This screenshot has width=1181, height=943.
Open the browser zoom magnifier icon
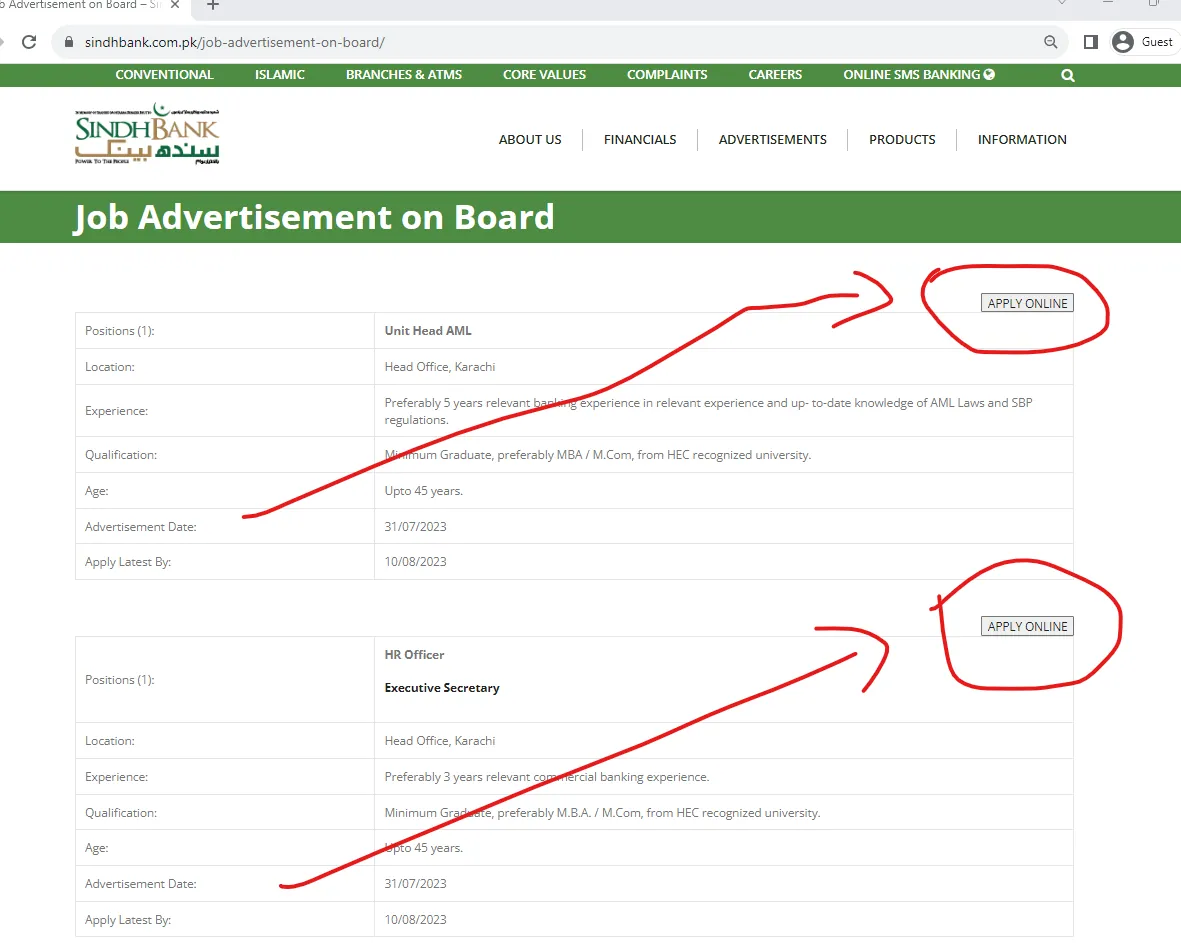(1051, 42)
